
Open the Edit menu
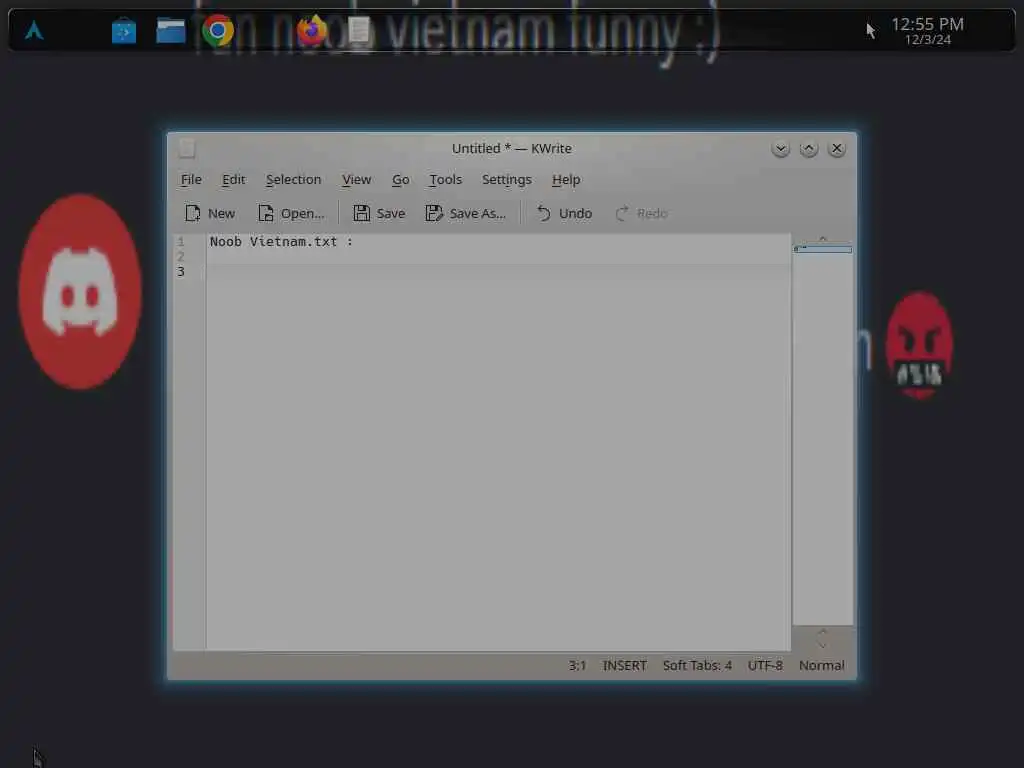pyautogui.click(x=233, y=179)
